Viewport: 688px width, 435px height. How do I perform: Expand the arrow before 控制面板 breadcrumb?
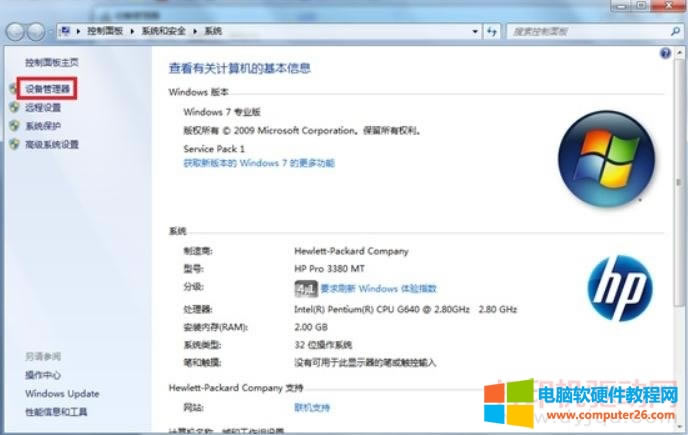[78, 31]
